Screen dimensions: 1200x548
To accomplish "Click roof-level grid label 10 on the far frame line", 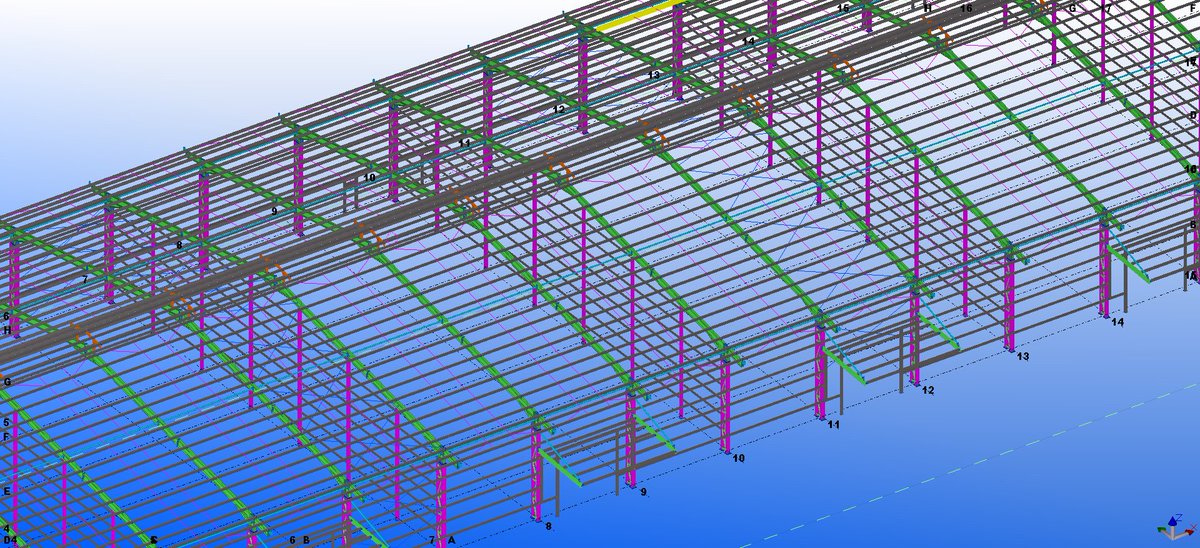I will (x=370, y=177).
